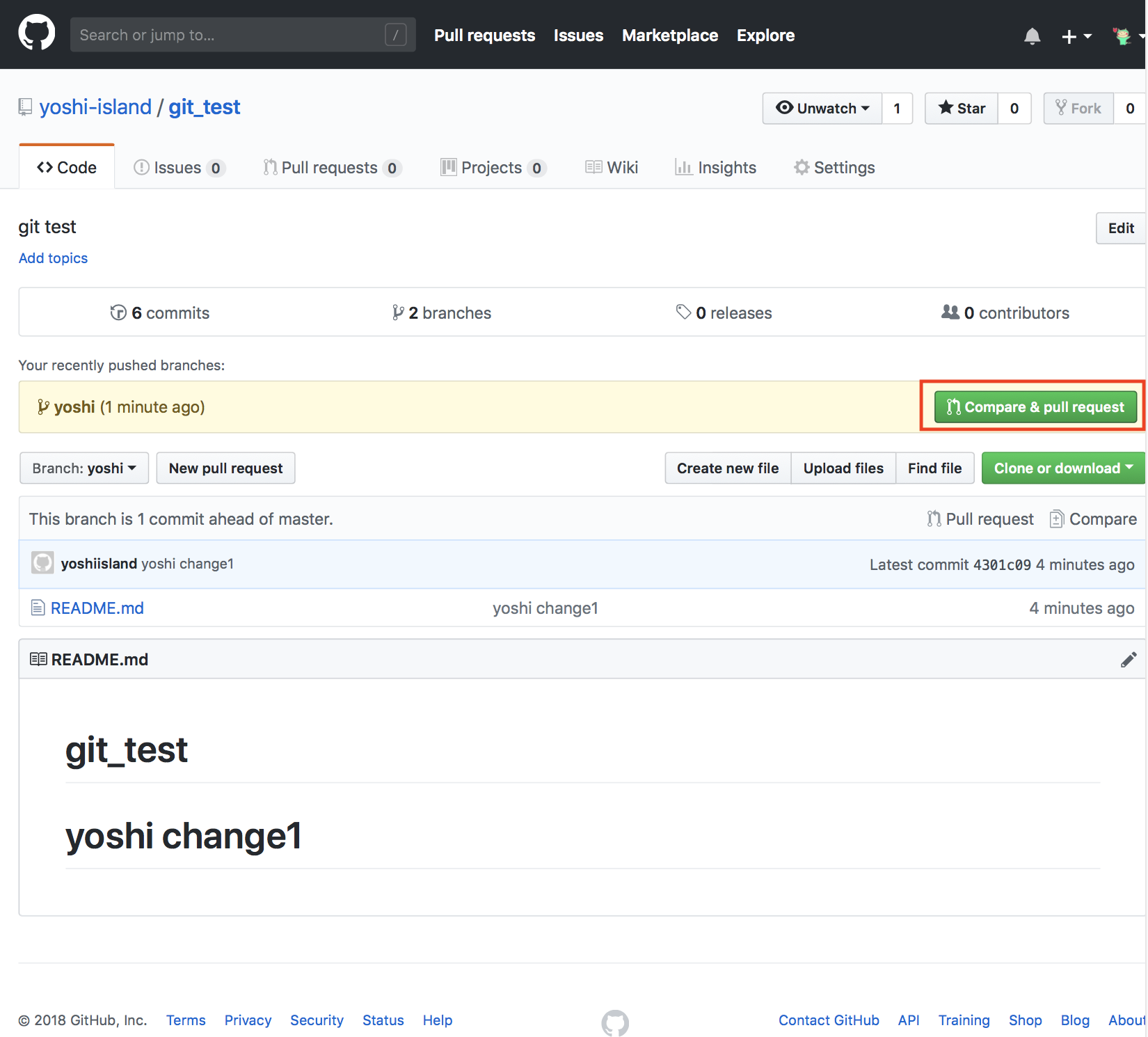This screenshot has width=1148, height=1037.
Task: Open GitHub home via Octocat logo
Action: (x=36, y=33)
